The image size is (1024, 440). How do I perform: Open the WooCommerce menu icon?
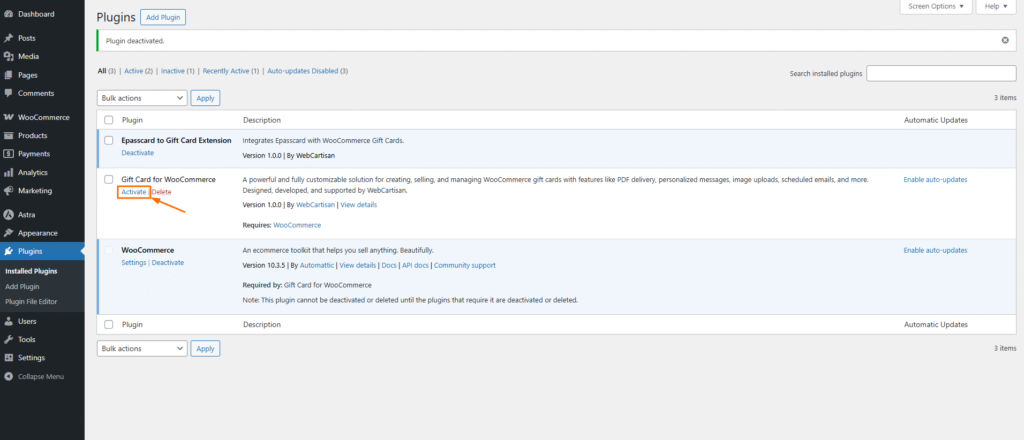coord(8,117)
